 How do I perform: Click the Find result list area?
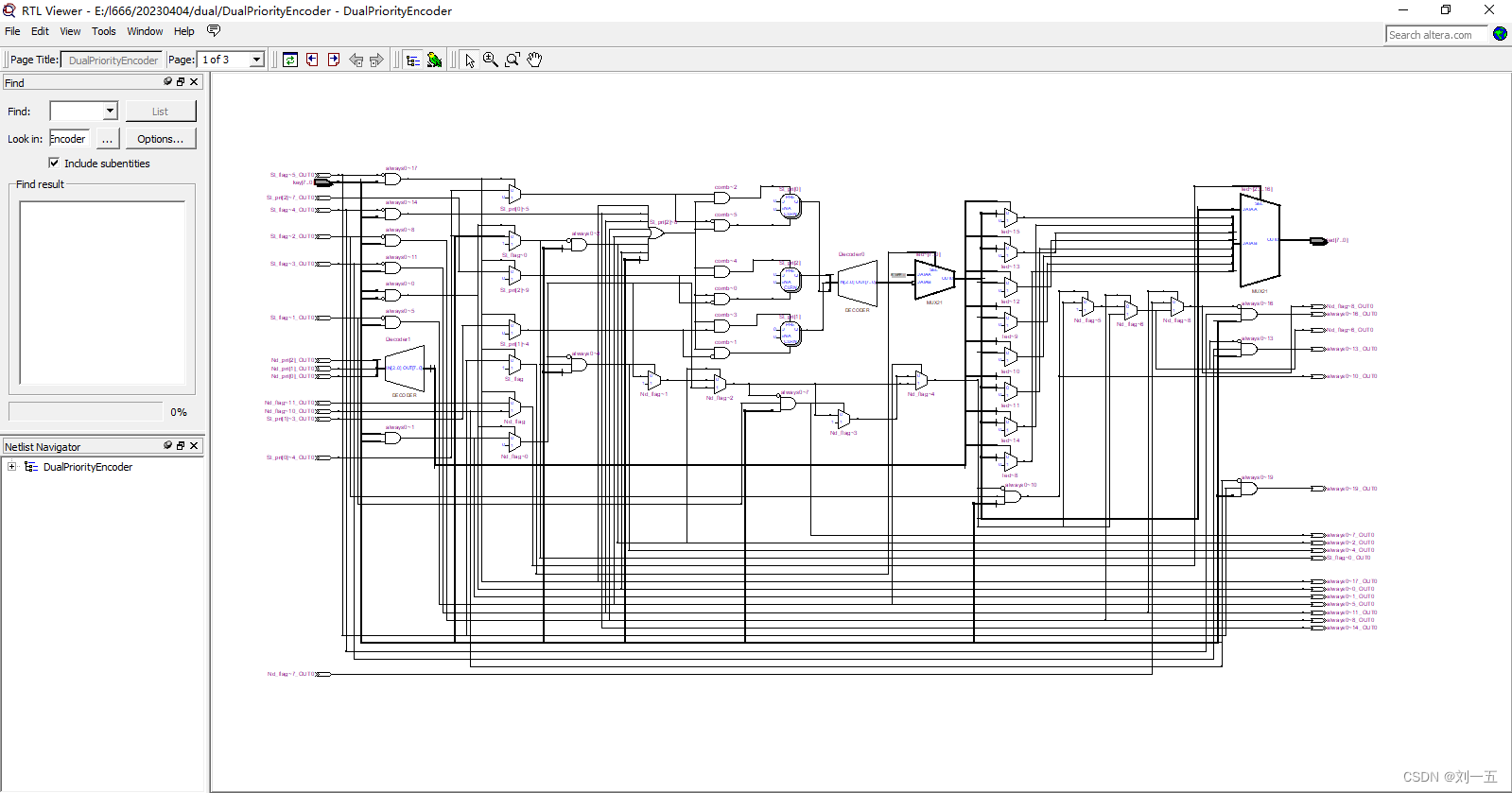pos(102,293)
